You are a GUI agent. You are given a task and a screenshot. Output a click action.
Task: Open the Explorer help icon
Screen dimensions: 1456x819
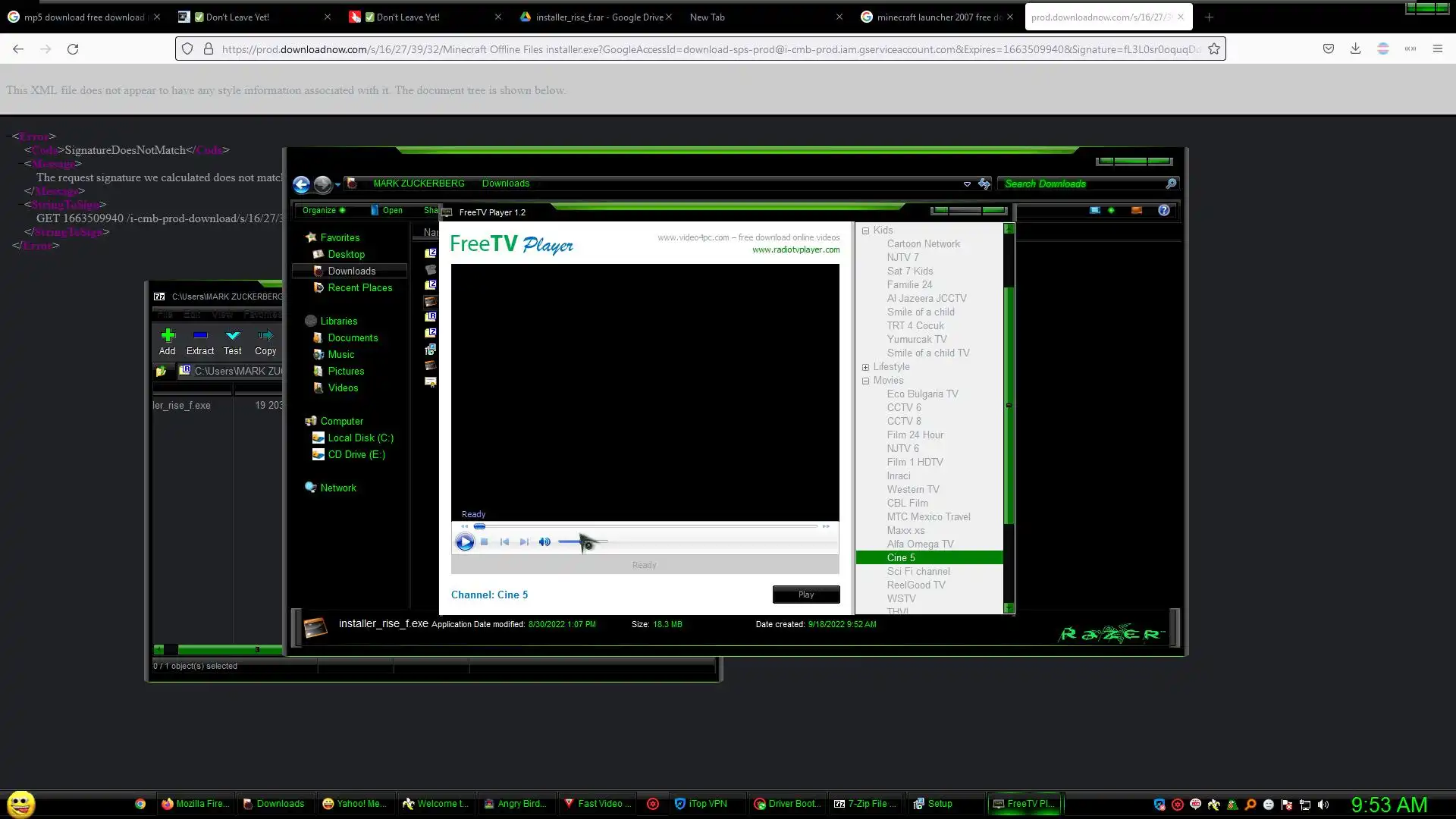point(1164,210)
